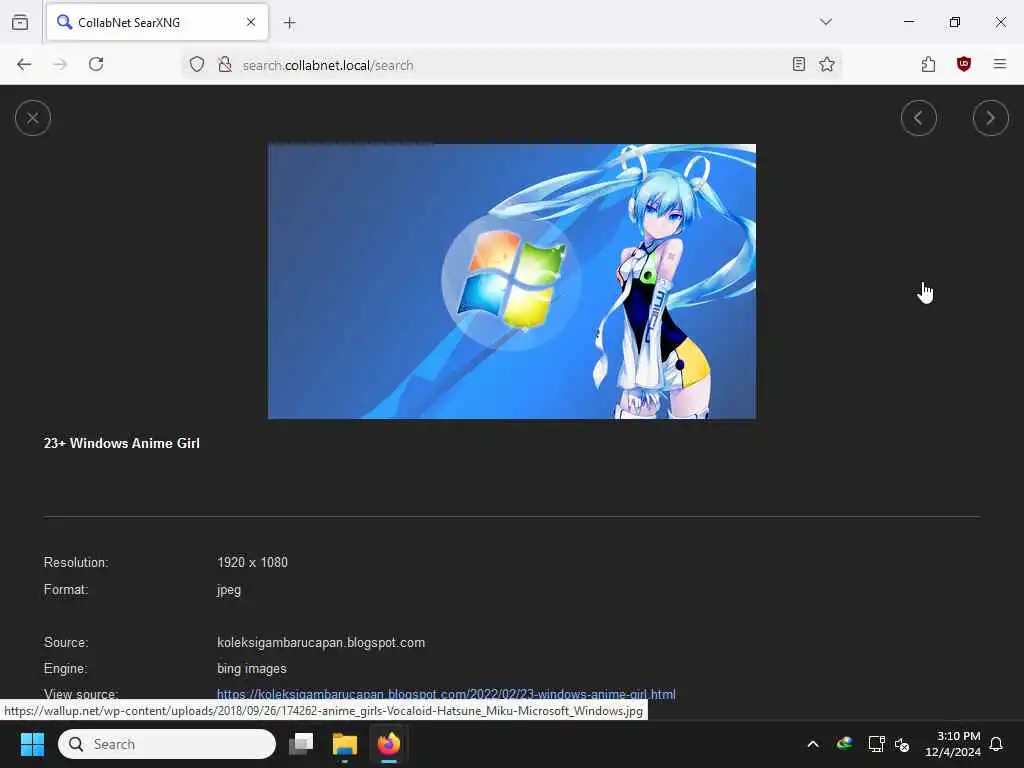Open the tracking protection shield

tap(197, 65)
